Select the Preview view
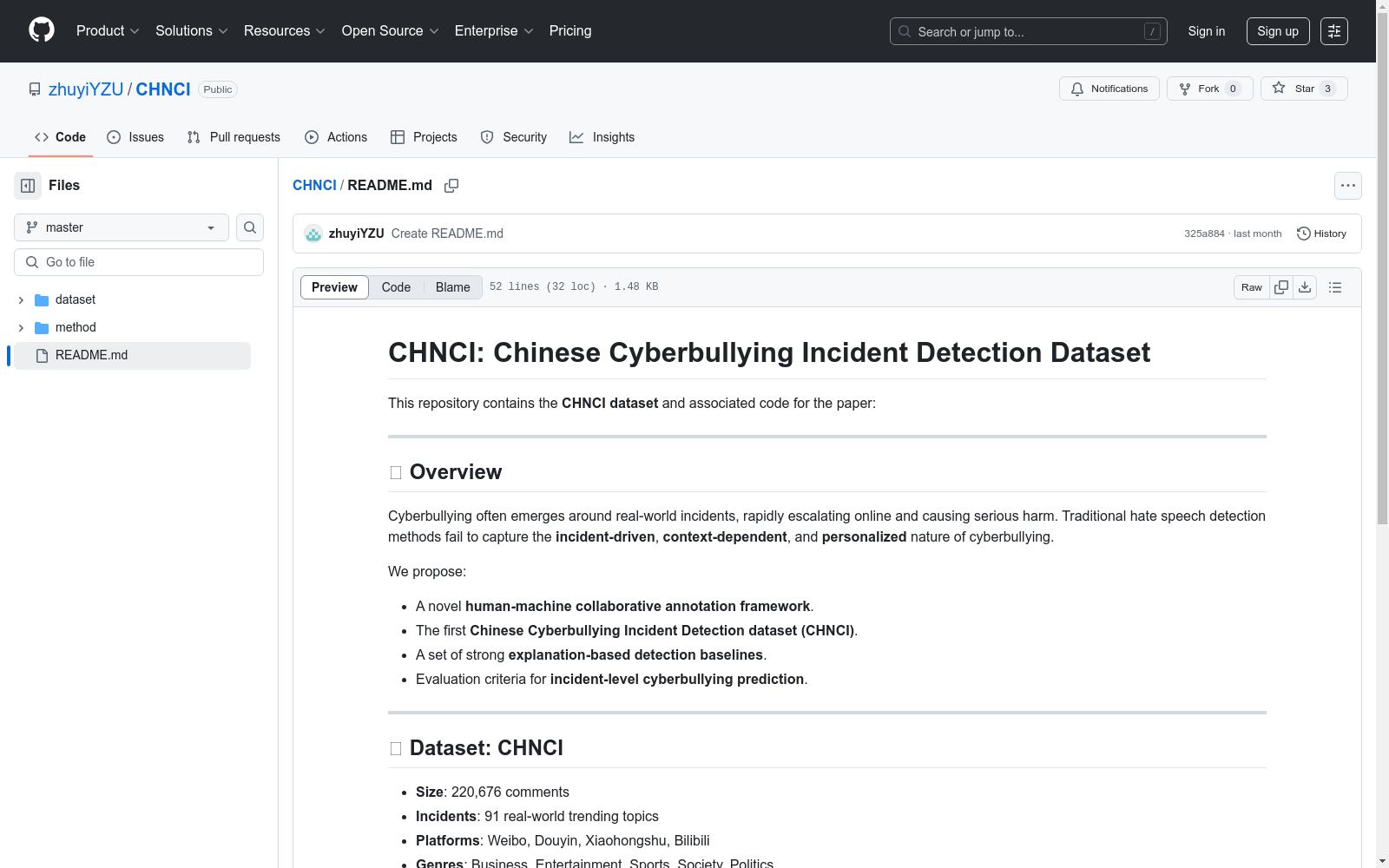Screen dimensions: 1389x868 pos(334,287)
